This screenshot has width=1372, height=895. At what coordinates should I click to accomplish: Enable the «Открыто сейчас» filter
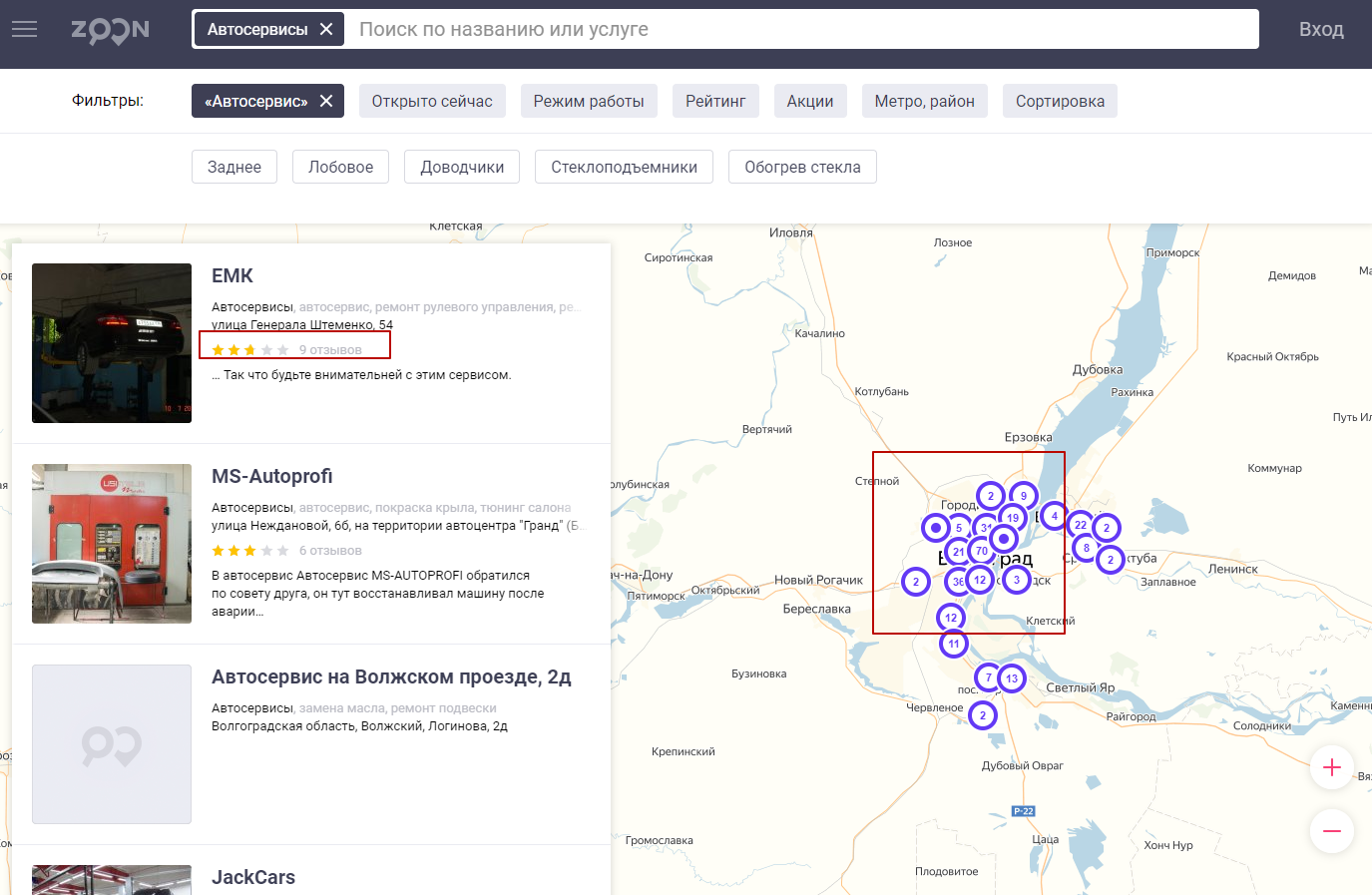(x=432, y=100)
